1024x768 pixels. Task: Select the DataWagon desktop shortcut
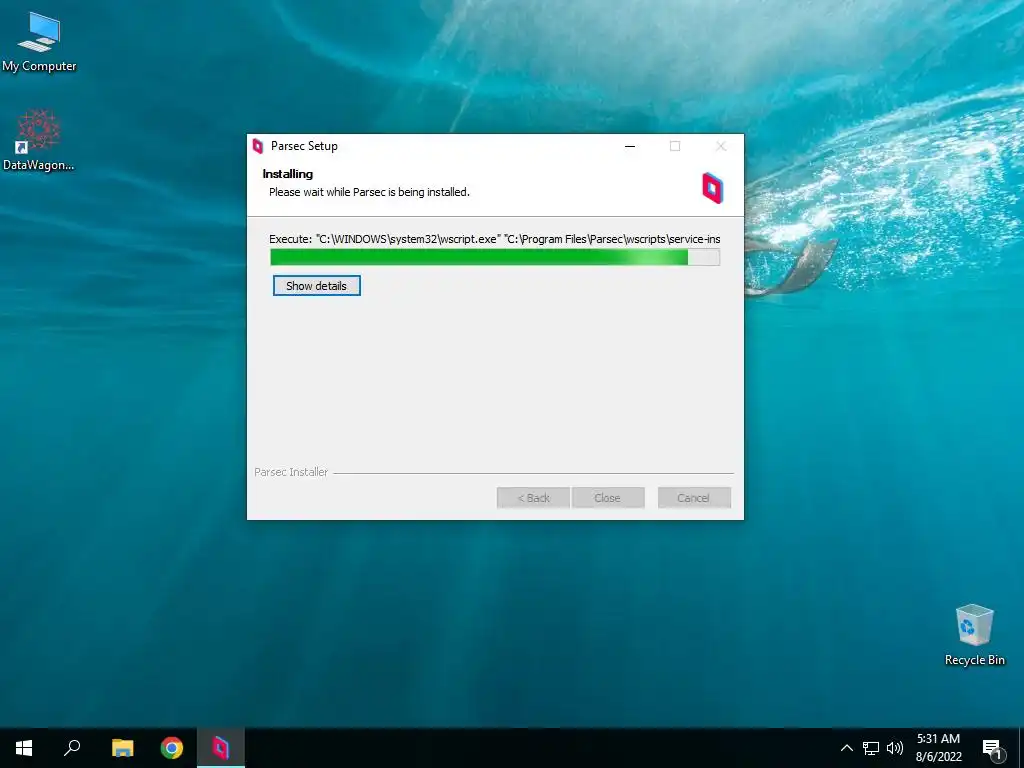coord(39,140)
